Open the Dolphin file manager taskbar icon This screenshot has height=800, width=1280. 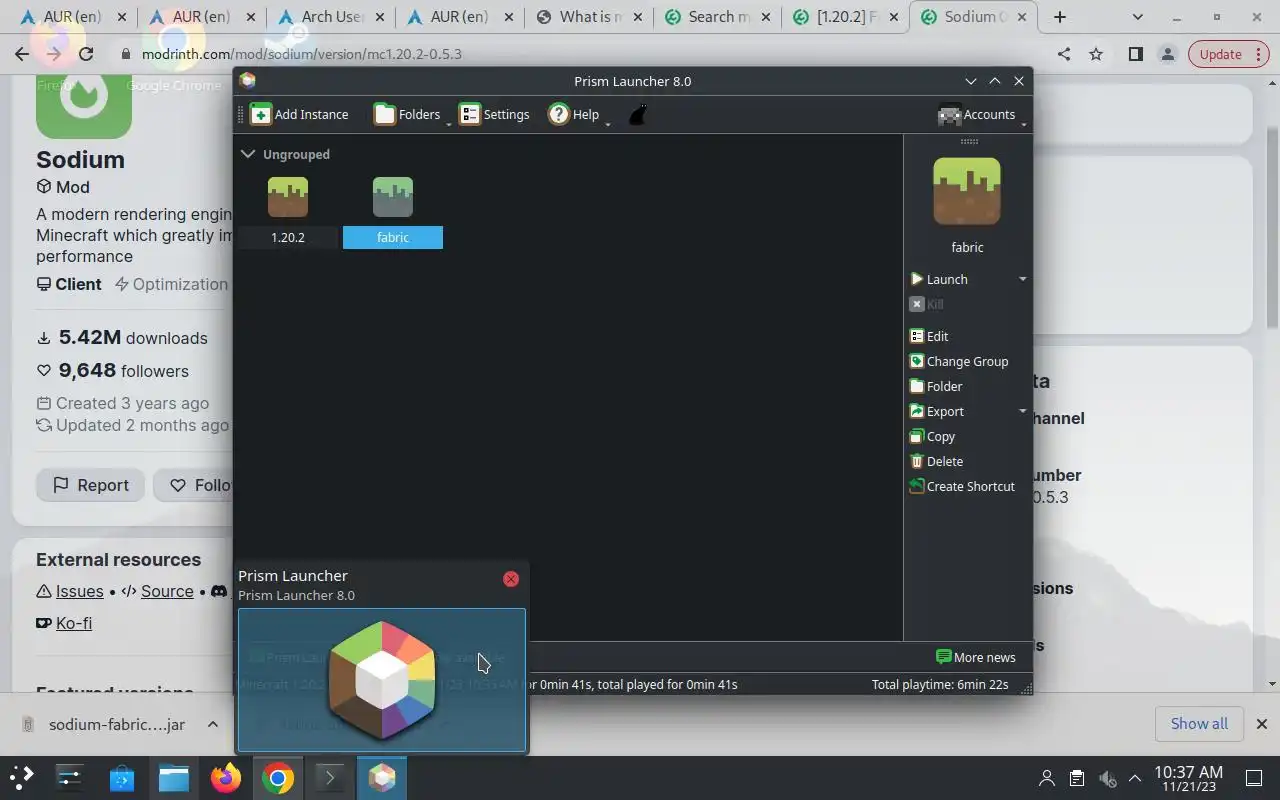(x=174, y=777)
